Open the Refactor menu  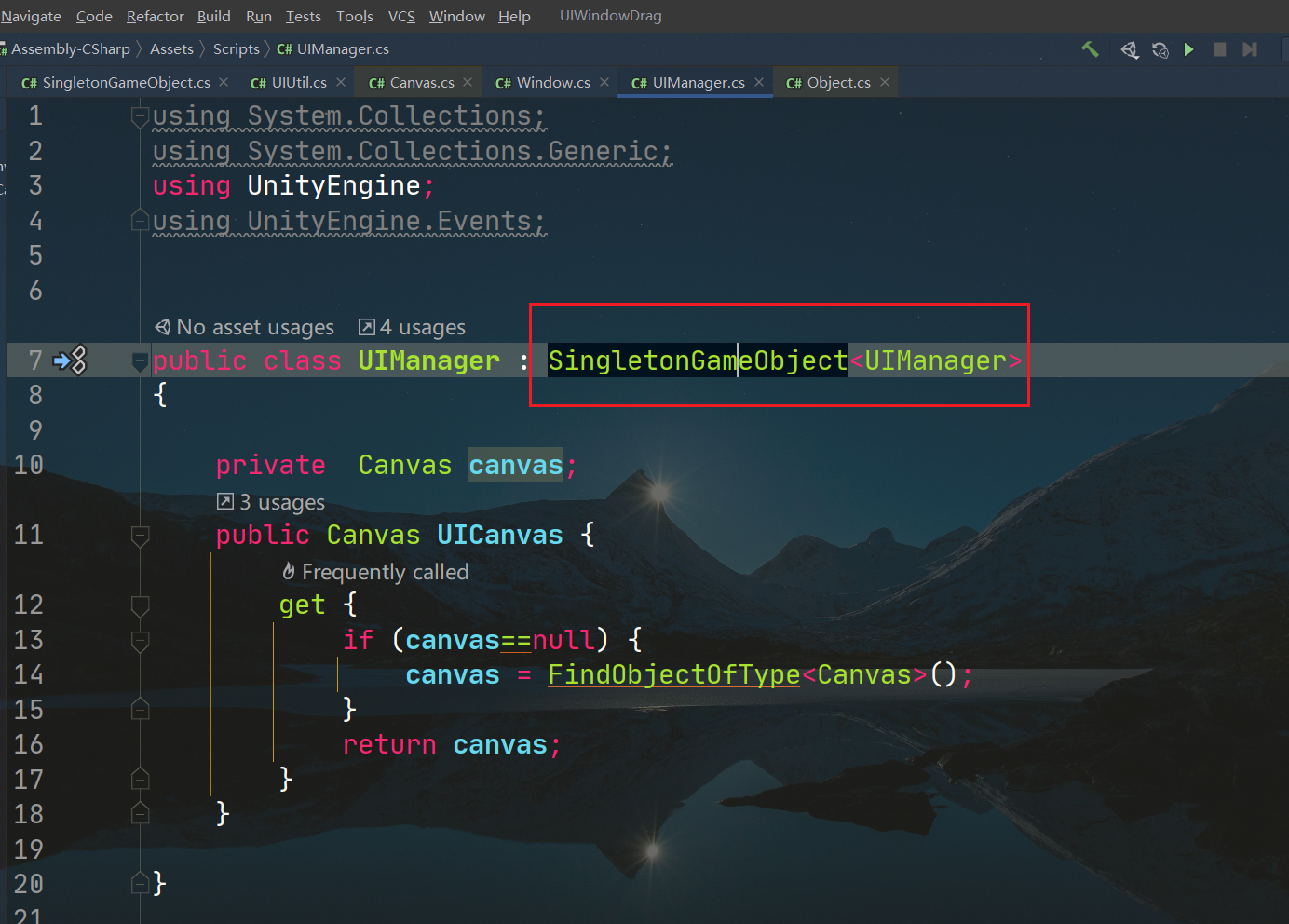click(155, 16)
